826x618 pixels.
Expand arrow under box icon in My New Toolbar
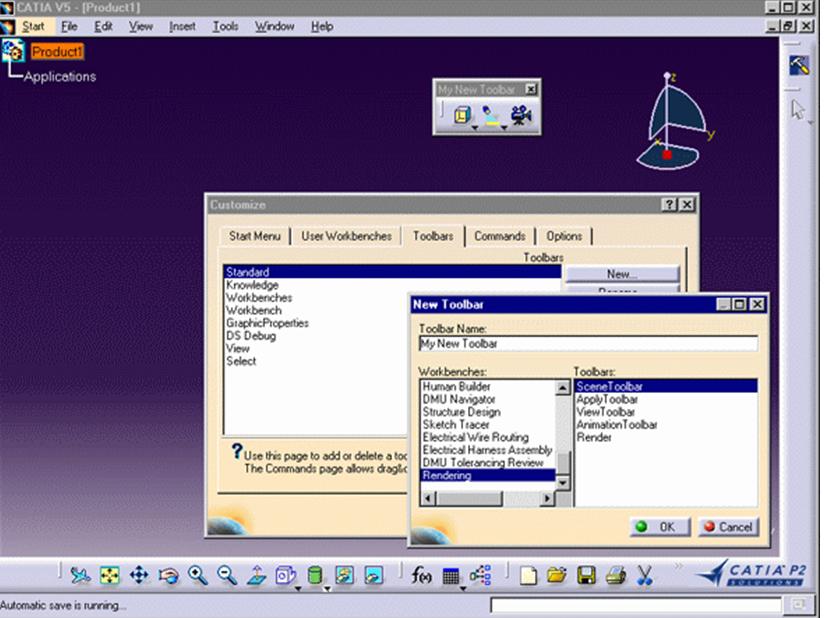point(475,127)
